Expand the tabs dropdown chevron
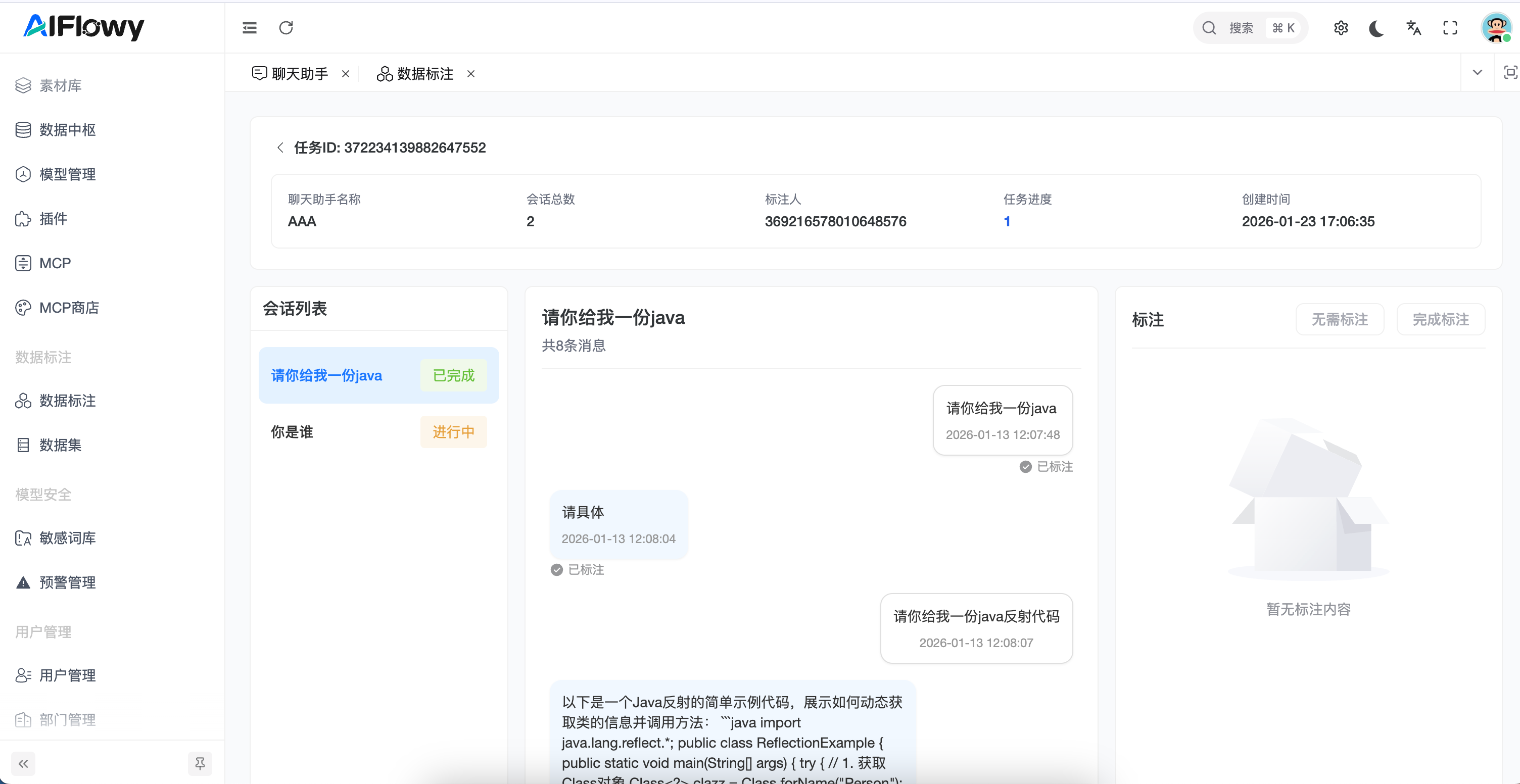 click(x=1477, y=73)
